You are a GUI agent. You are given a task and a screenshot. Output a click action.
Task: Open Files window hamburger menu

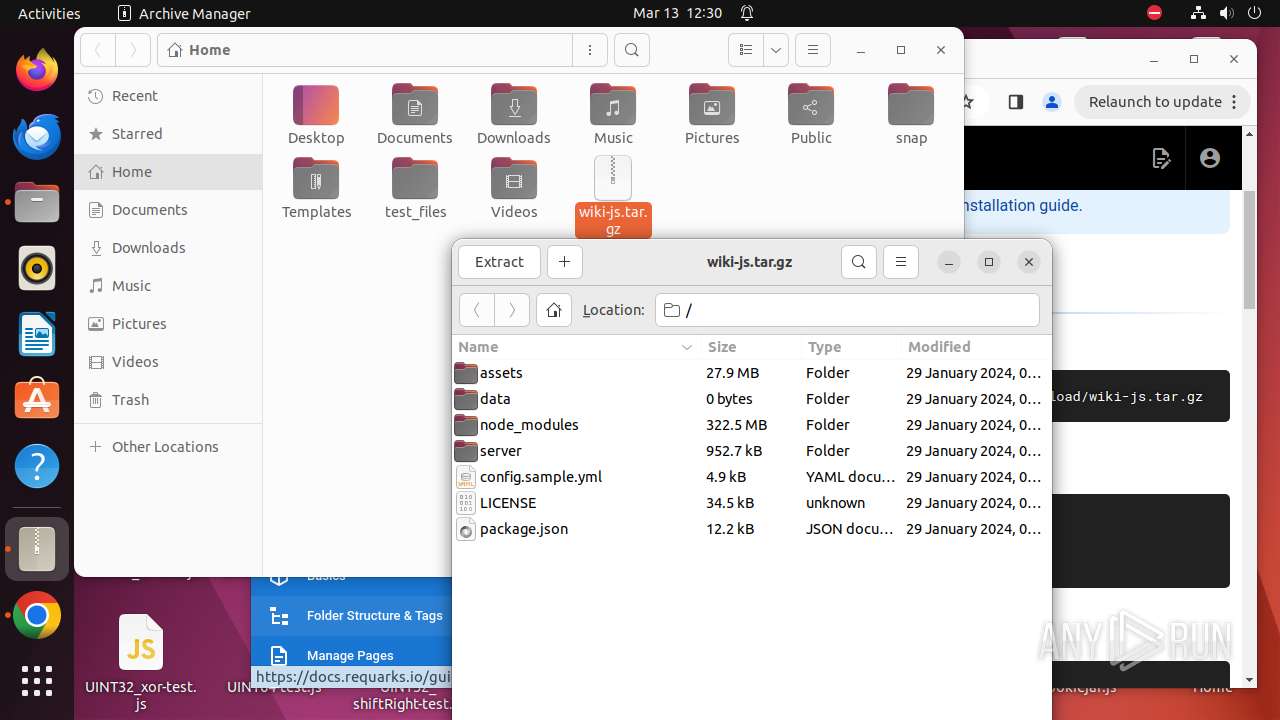[813, 50]
